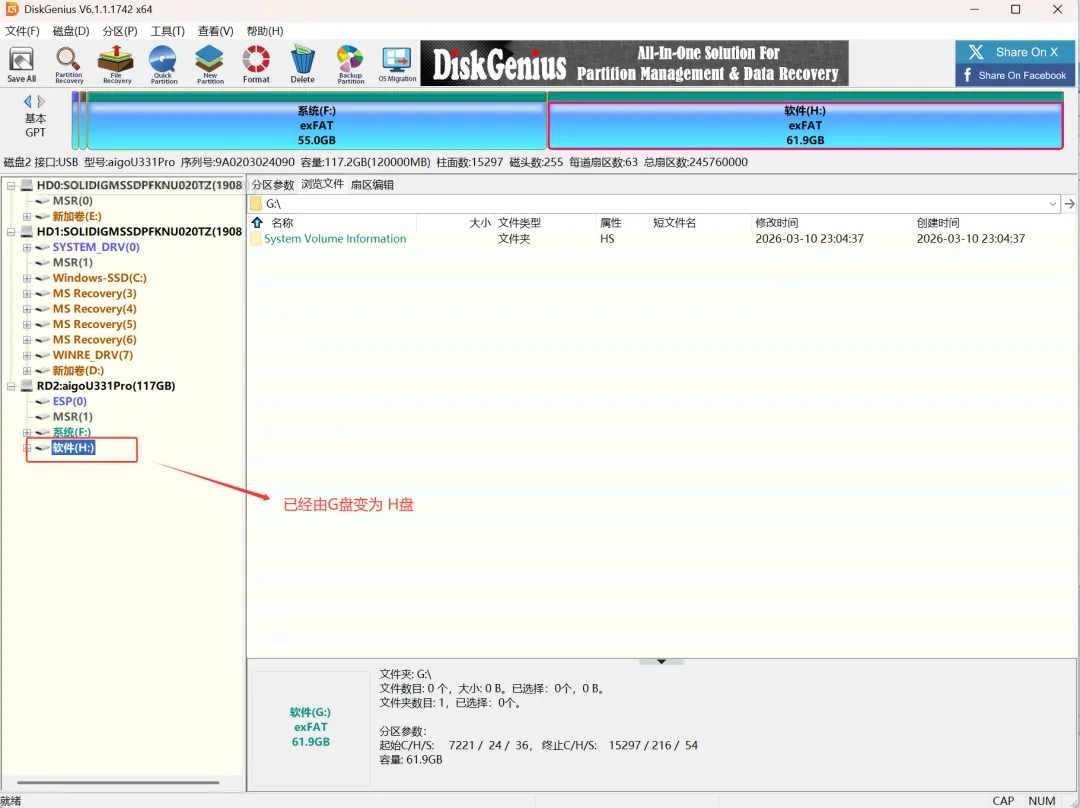Select 软件(H:) partition bar in disk map
This screenshot has width=1080, height=808.
click(805, 121)
